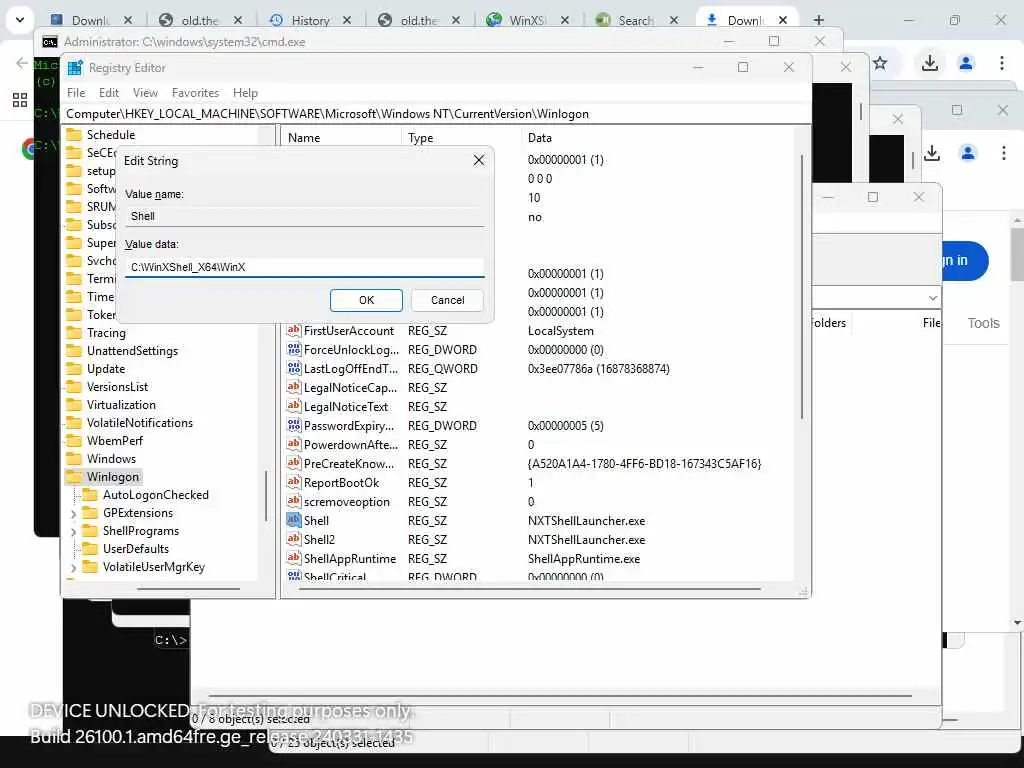
Task: Click the Shell string value icon
Action: tap(293, 520)
